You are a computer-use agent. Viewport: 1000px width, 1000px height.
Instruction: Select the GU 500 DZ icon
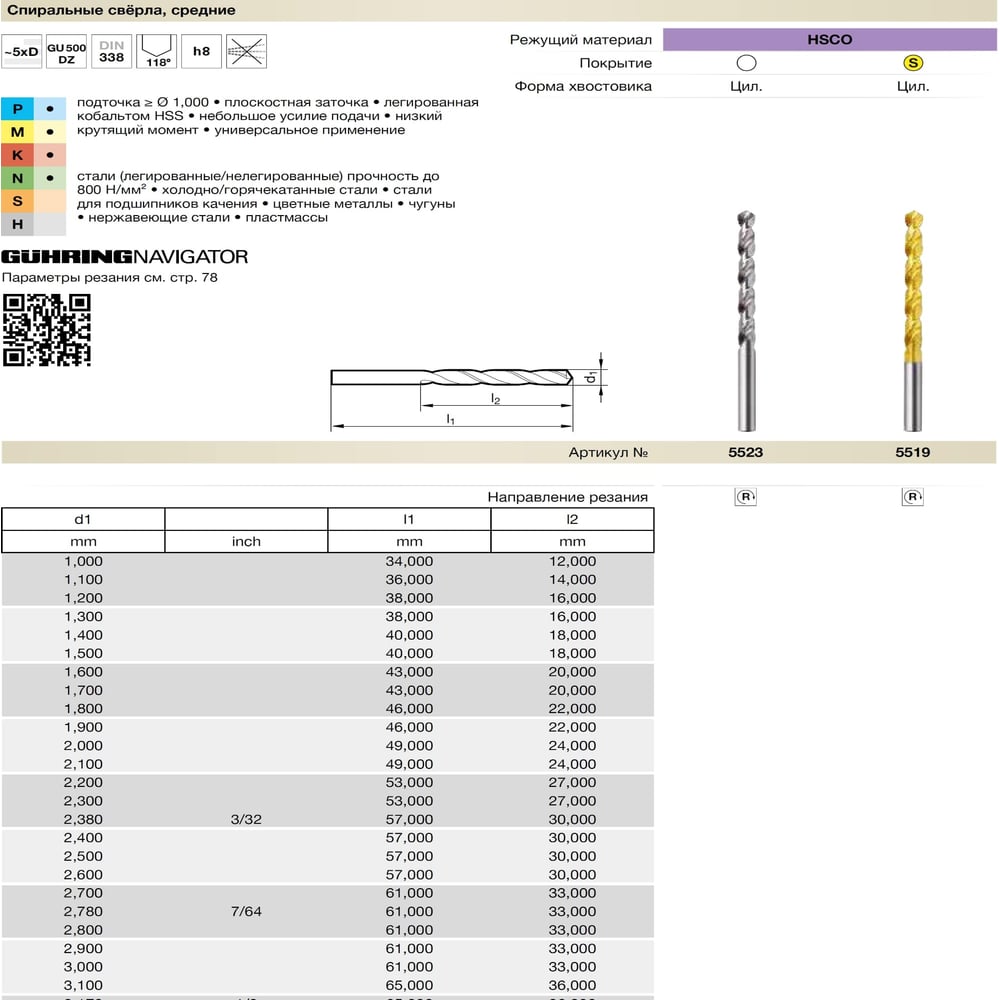(x=66, y=52)
